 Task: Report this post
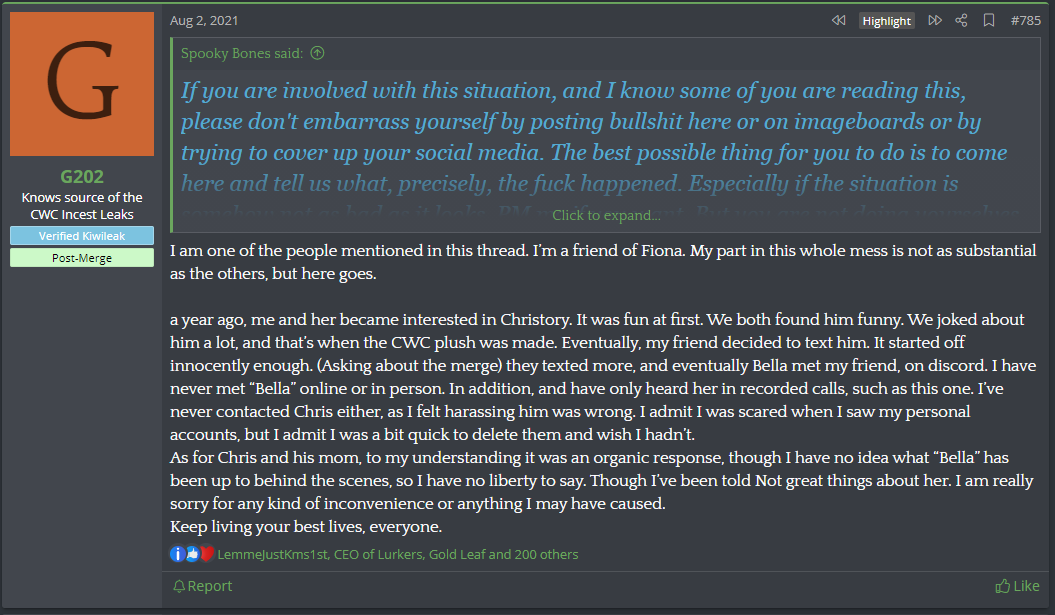point(203,586)
